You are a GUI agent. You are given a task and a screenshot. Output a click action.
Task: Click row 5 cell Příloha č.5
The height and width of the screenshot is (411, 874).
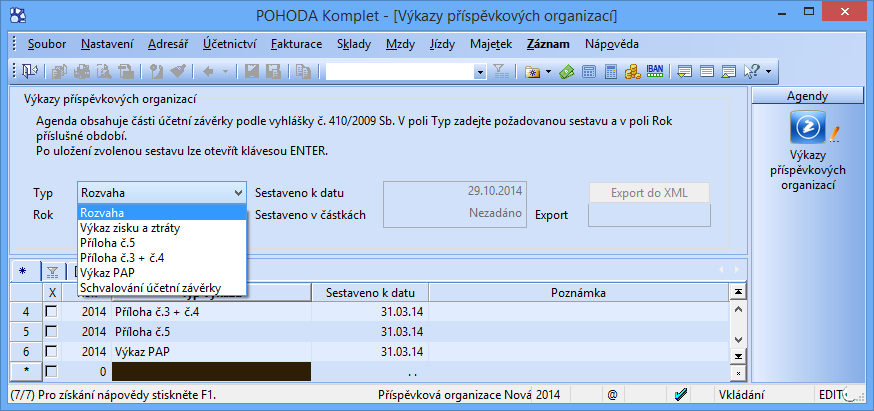coord(211,332)
